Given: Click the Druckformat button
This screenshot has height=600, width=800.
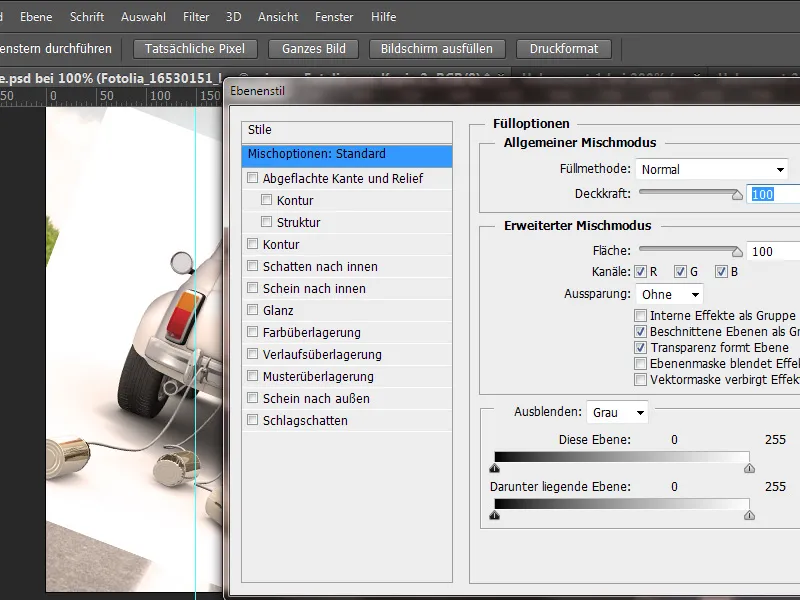Looking at the screenshot, I should coord(564,49).
